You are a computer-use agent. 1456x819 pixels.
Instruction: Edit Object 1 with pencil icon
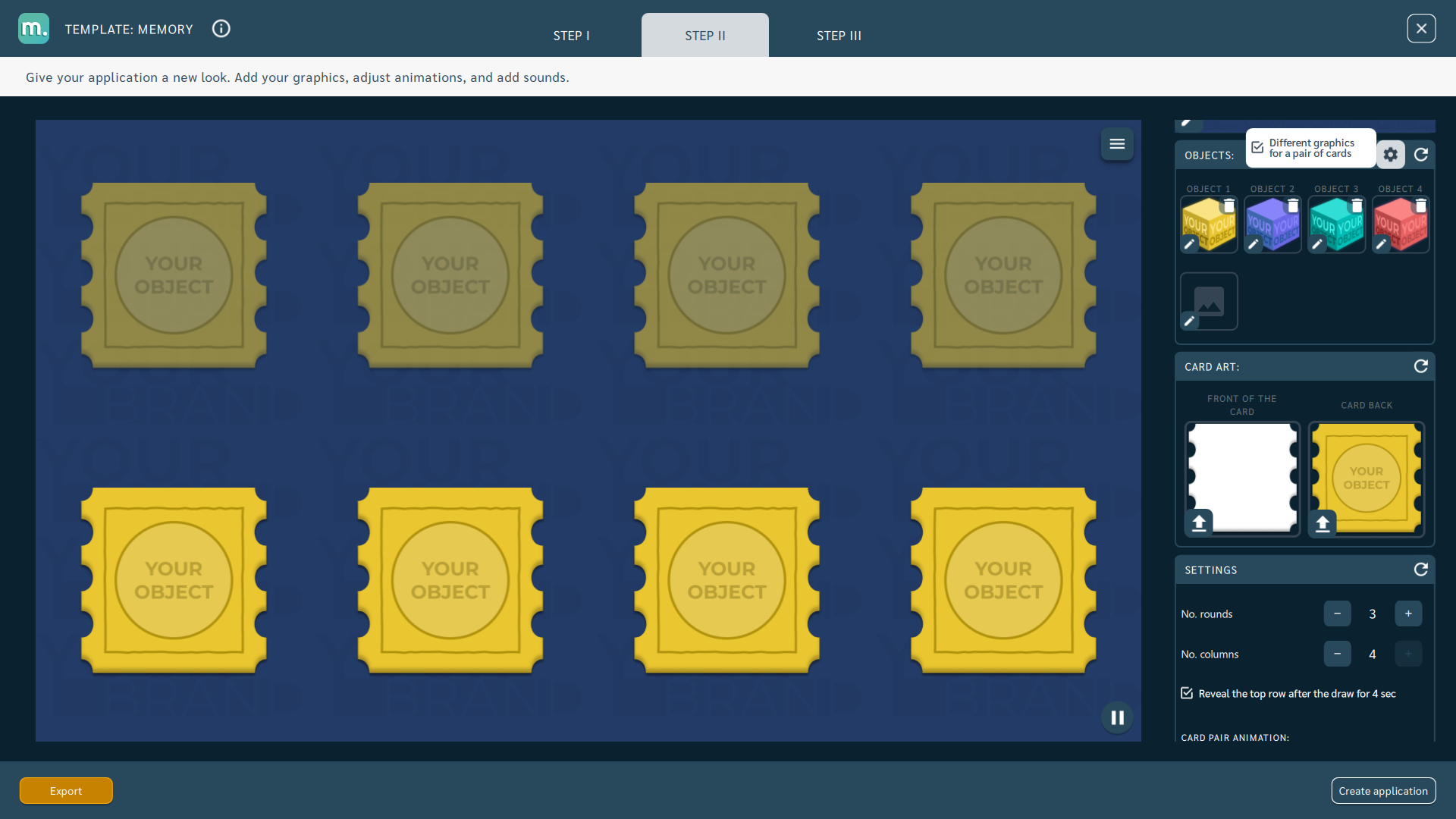click(x=1189, y=244)
